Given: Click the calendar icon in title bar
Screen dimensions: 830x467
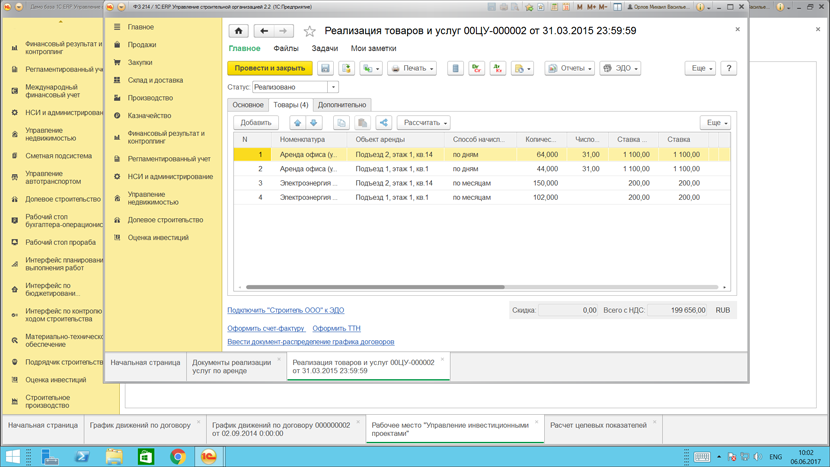Looking at the screenshot, I should (566, 7).
